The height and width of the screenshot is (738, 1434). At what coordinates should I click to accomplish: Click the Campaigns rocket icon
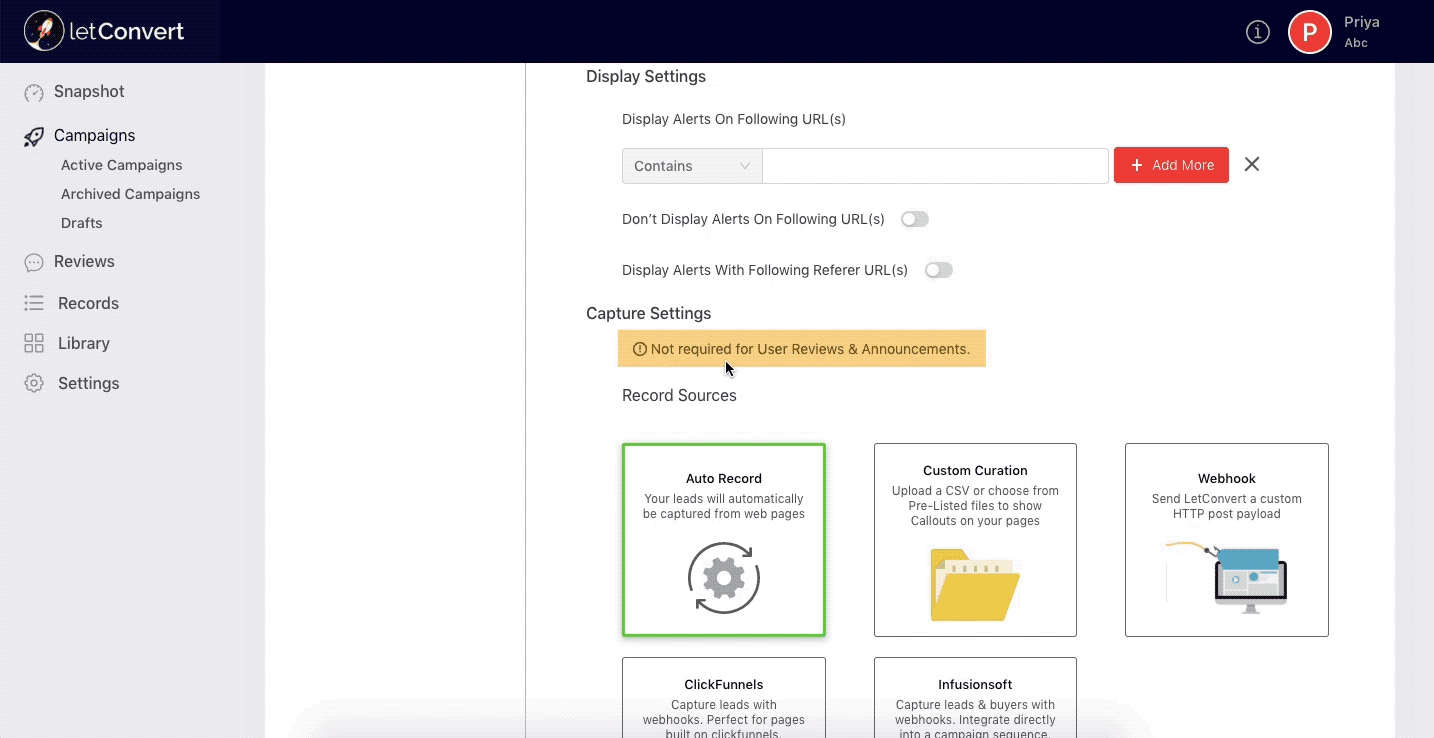(x=34, y=136)
